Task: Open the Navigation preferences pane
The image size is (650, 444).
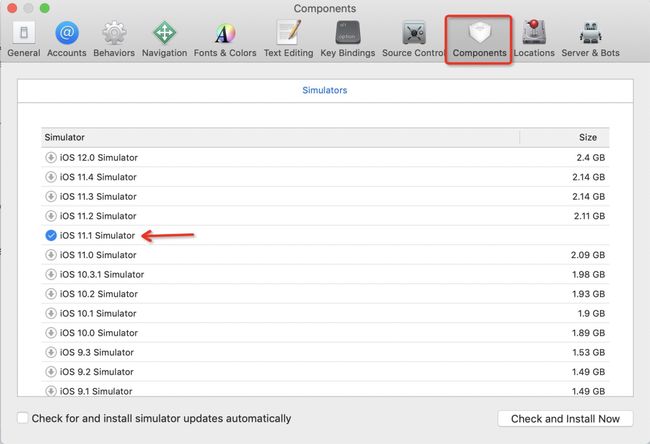Action: [165, 40]
